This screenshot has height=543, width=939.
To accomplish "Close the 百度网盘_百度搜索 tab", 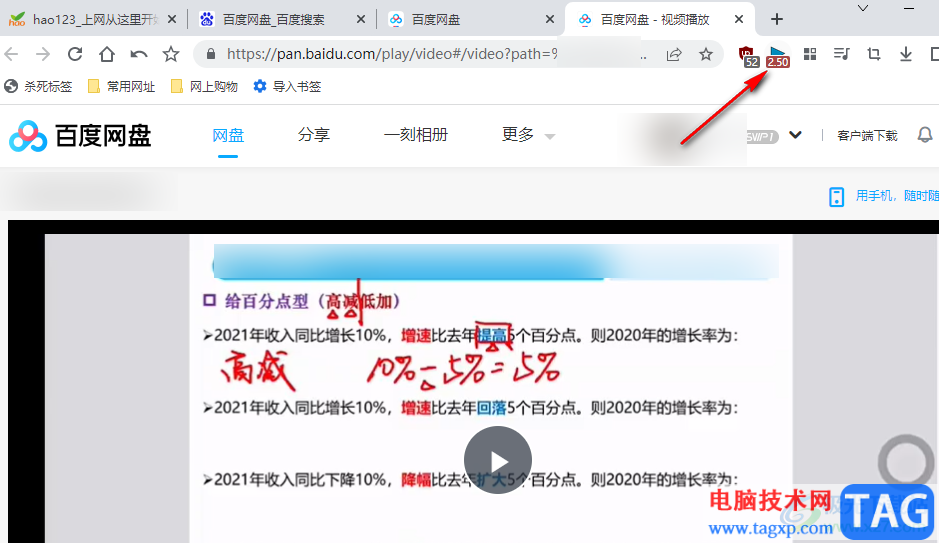I will (361, 19).
